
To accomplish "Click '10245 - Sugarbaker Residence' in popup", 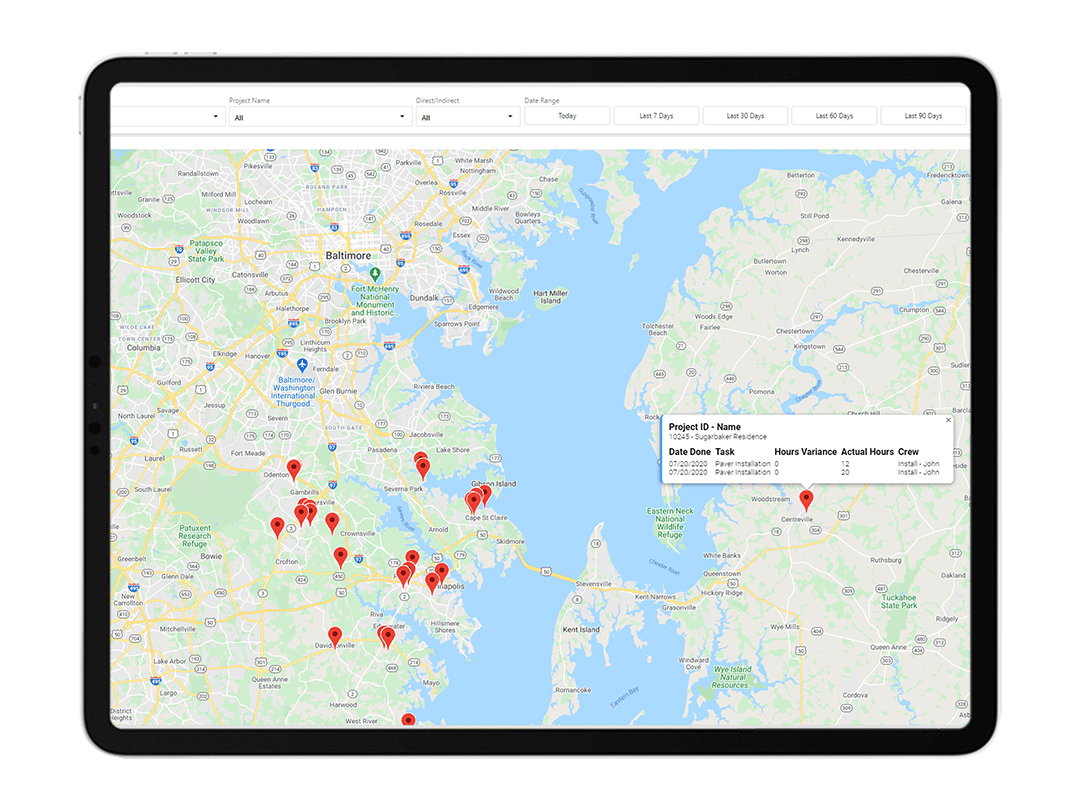I will [717, 437].
